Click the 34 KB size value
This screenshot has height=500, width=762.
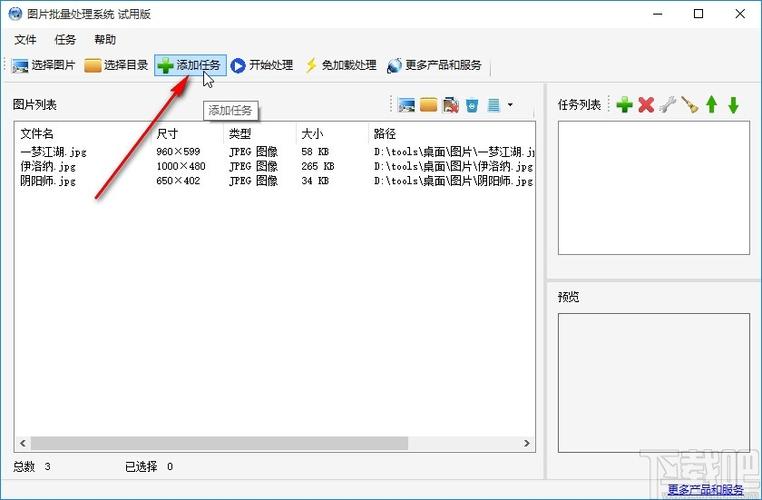(x=315, y=181)
